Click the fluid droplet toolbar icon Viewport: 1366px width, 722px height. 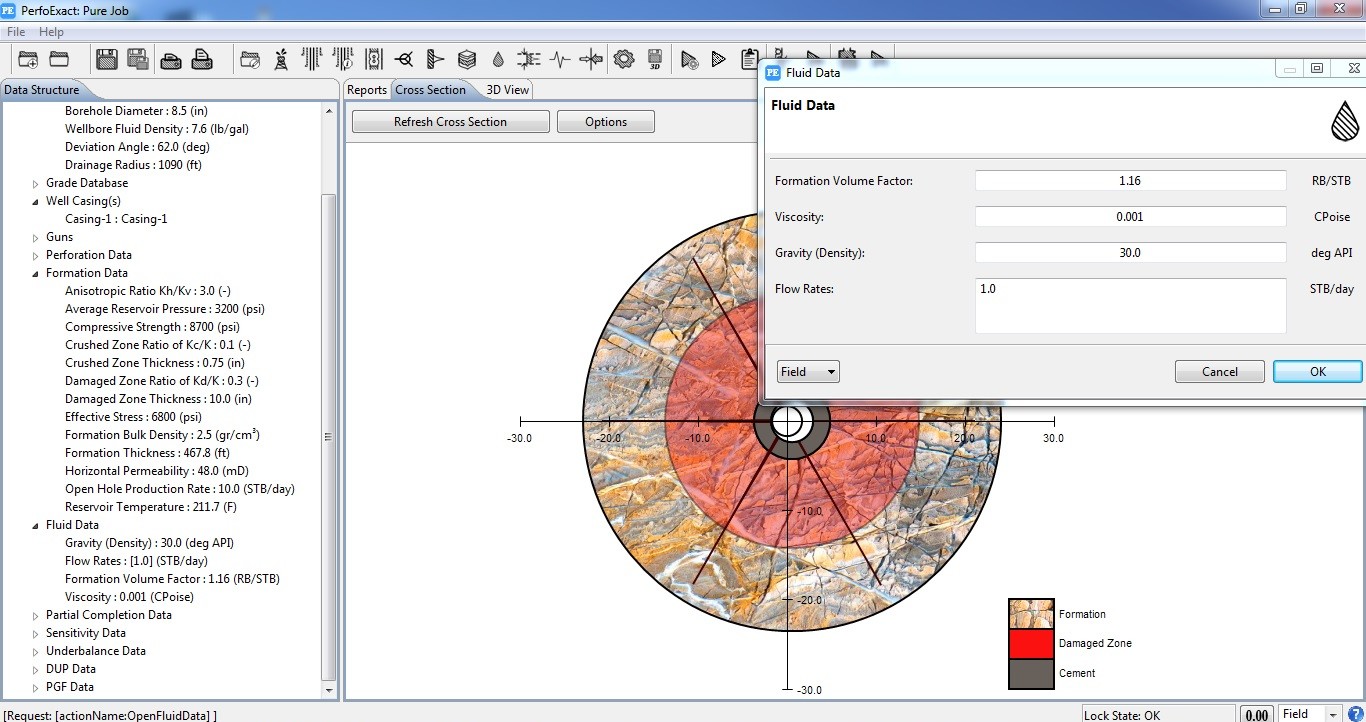(x=498, y=60)
